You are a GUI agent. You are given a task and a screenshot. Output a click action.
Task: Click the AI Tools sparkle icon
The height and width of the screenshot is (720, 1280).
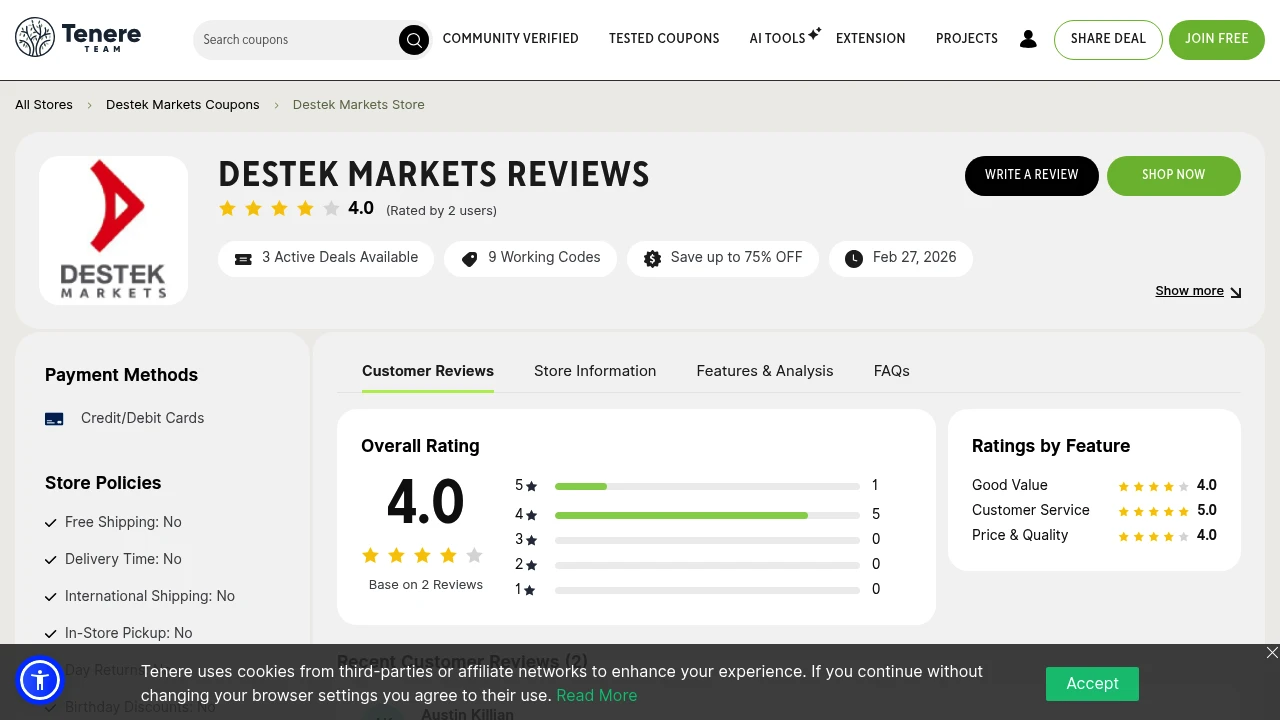point(815,33)
